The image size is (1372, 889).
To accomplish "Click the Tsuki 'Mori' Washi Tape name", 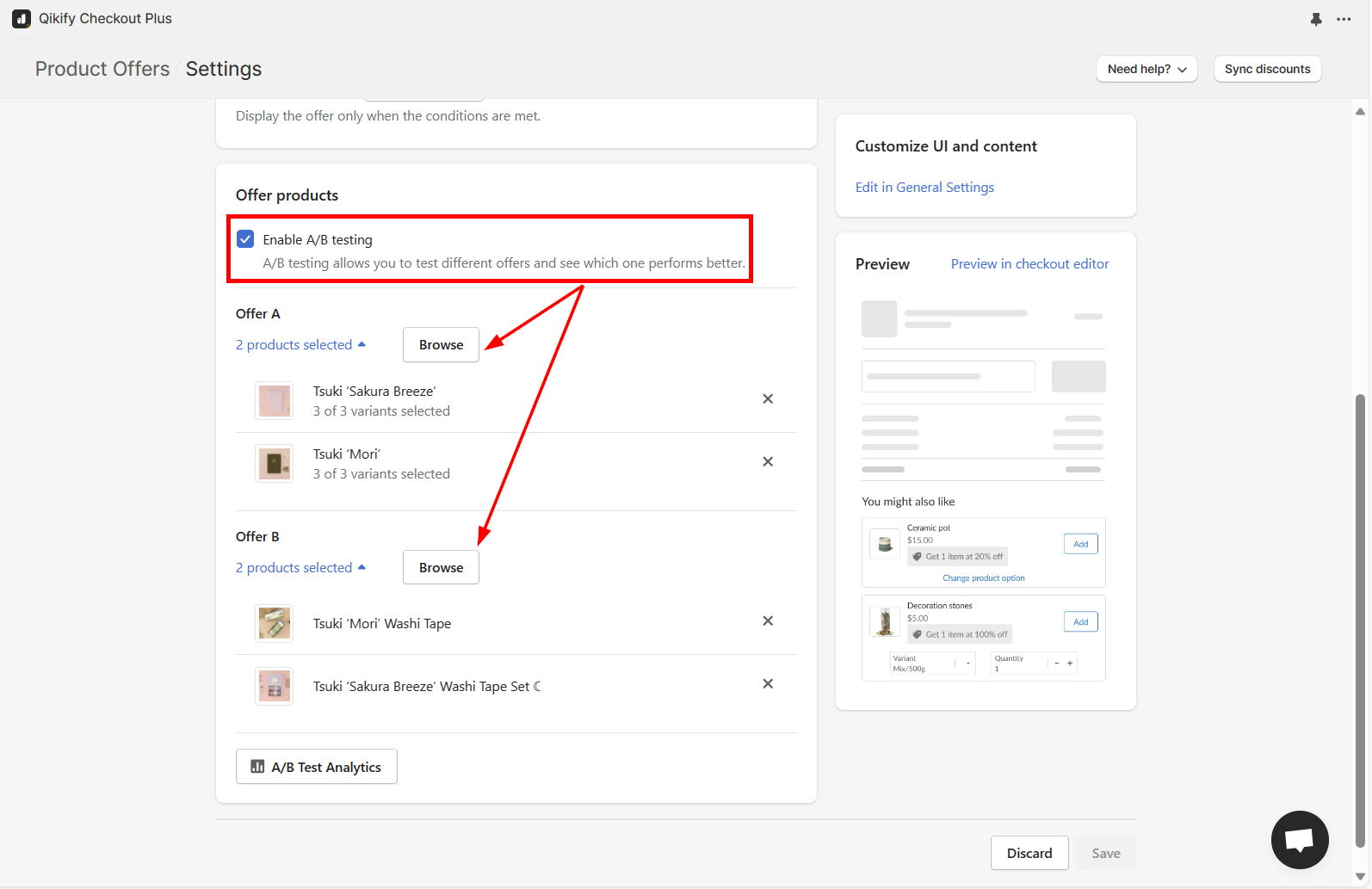I will [382, 624].
